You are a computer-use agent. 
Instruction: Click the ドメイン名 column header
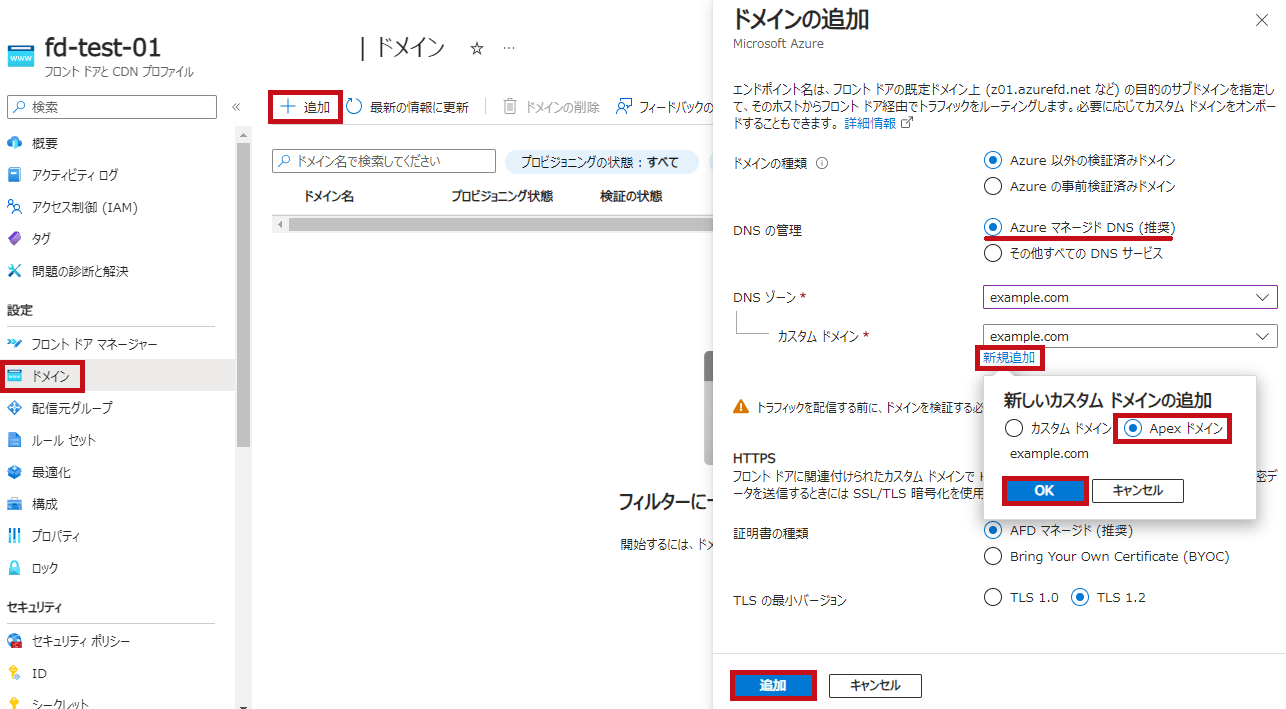coord(329,197)
